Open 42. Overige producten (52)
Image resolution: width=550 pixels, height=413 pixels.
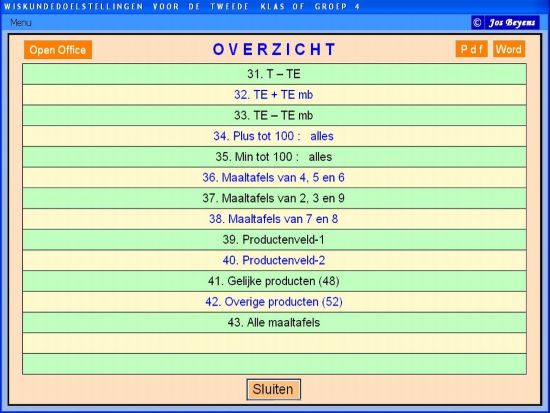274,302
